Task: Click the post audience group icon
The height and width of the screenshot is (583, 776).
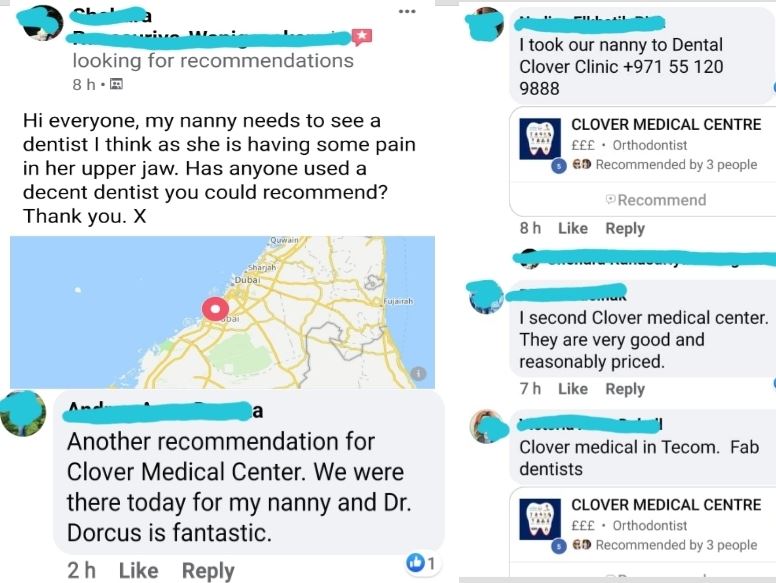Action: pyautogui.click(x=116, y=84)
